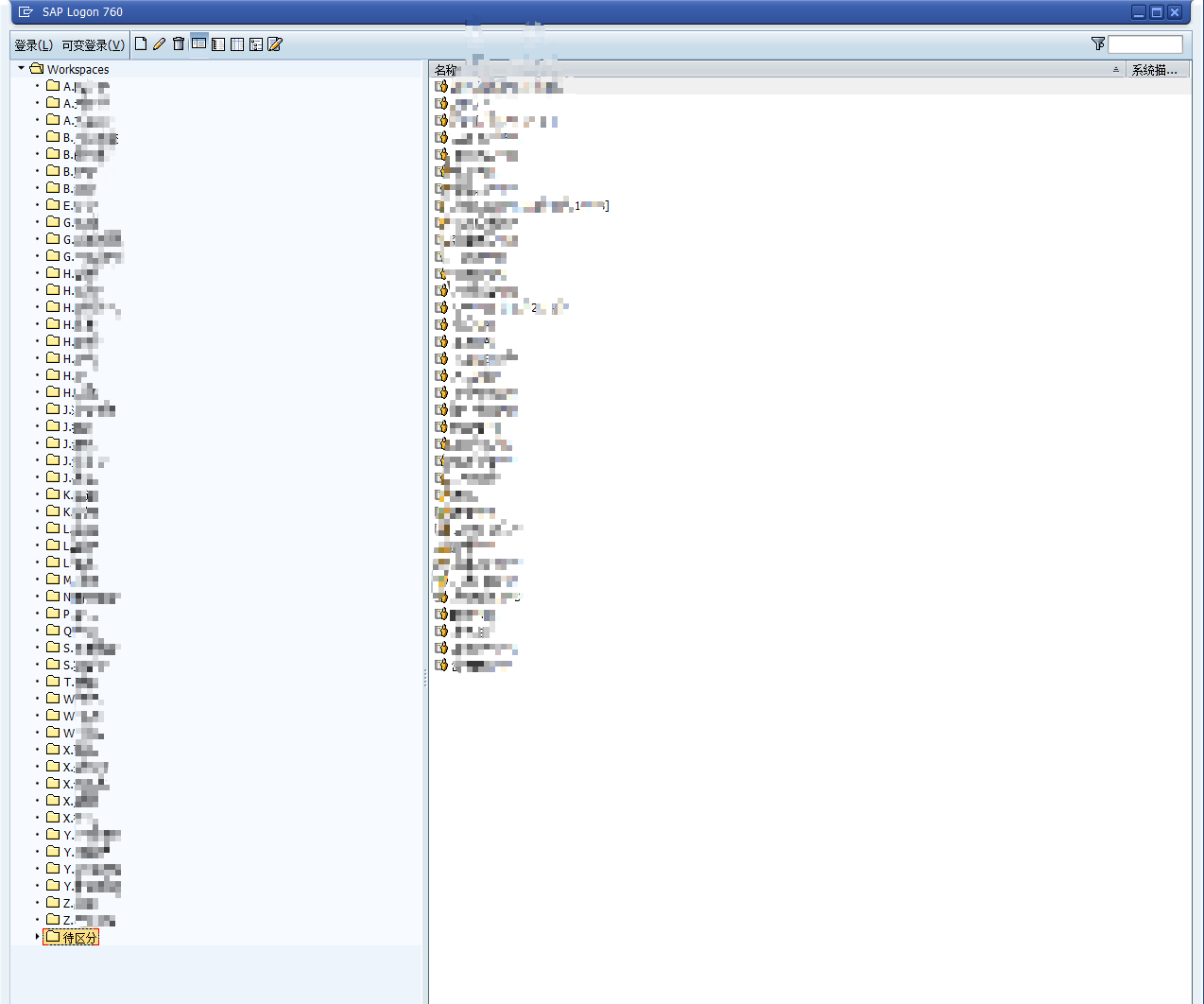The width and height of the screenshot is (1204, 1004).
Task: Collapse the Workspaces tree node arrow
Action: pos(21,68)
